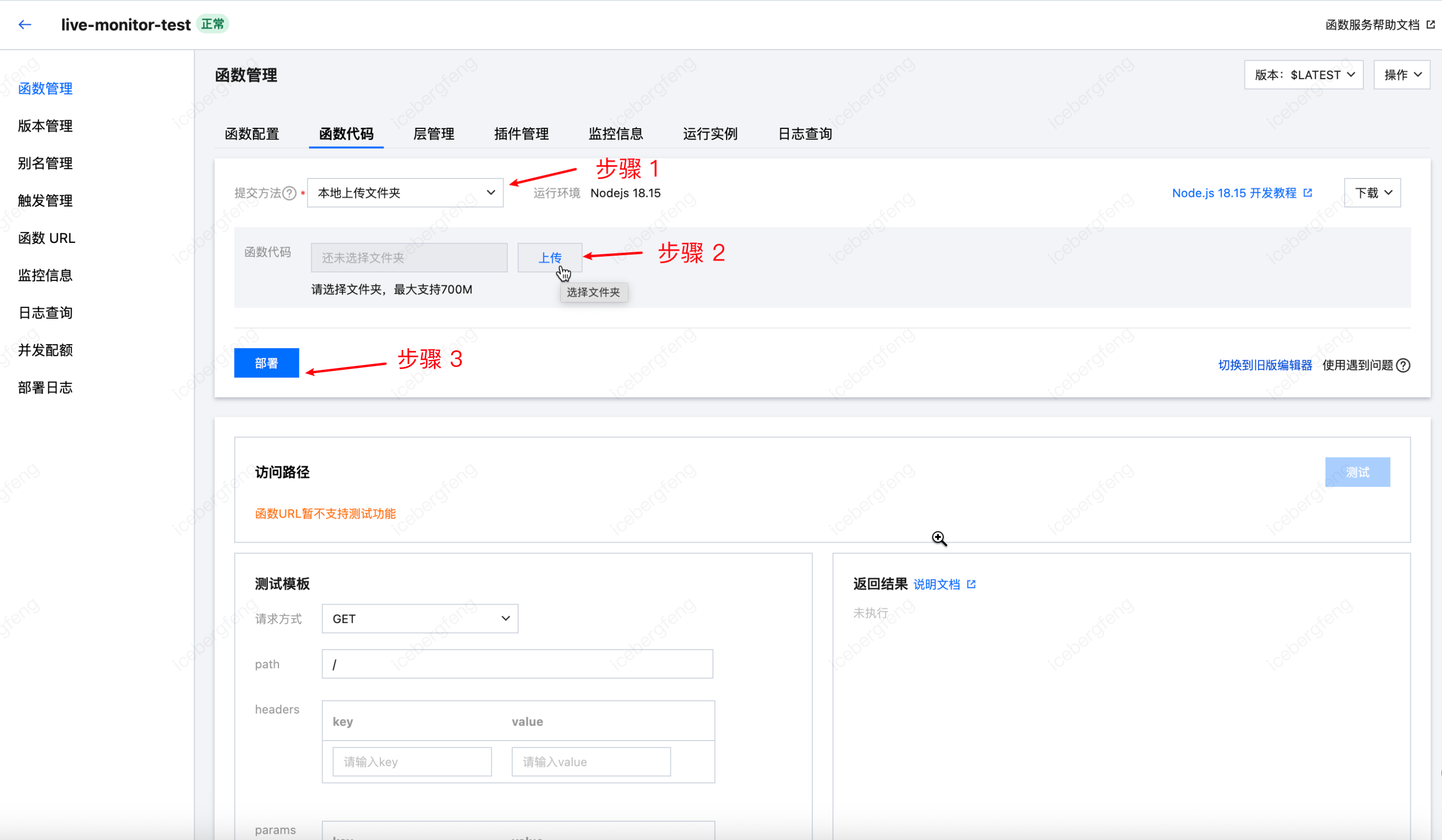Open the 操作 dropdown menu
1442x840 pixels.
pos(1401,75)
